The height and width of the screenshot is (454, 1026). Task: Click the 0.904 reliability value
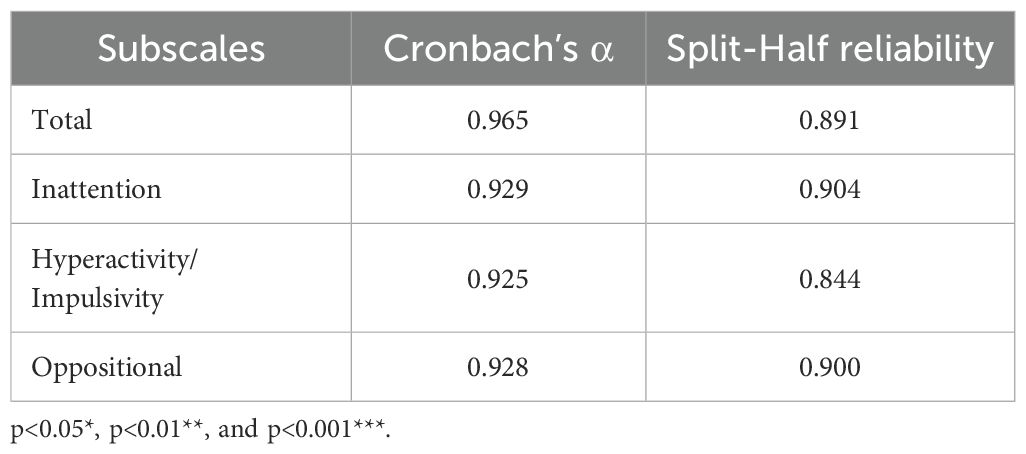coord(828,187)
